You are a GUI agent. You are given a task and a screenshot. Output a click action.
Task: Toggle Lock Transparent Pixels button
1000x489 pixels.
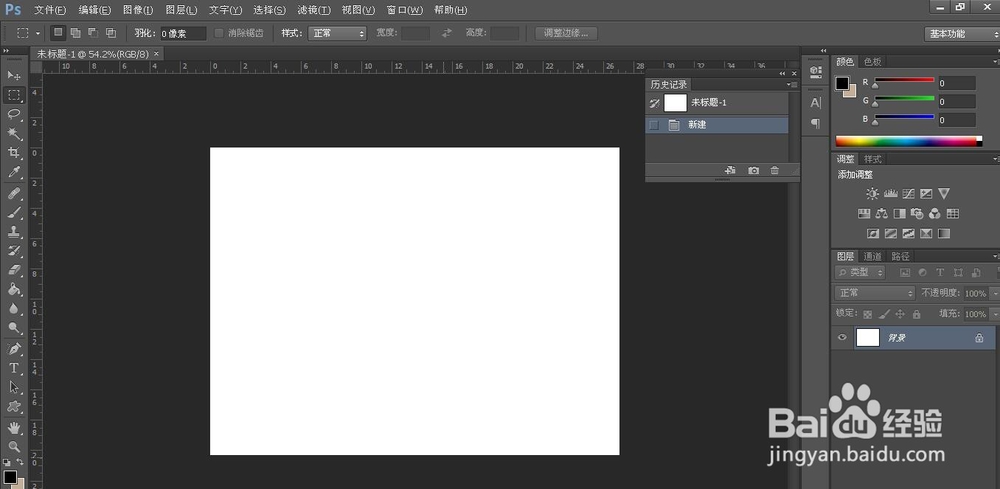tap(867, 314)
